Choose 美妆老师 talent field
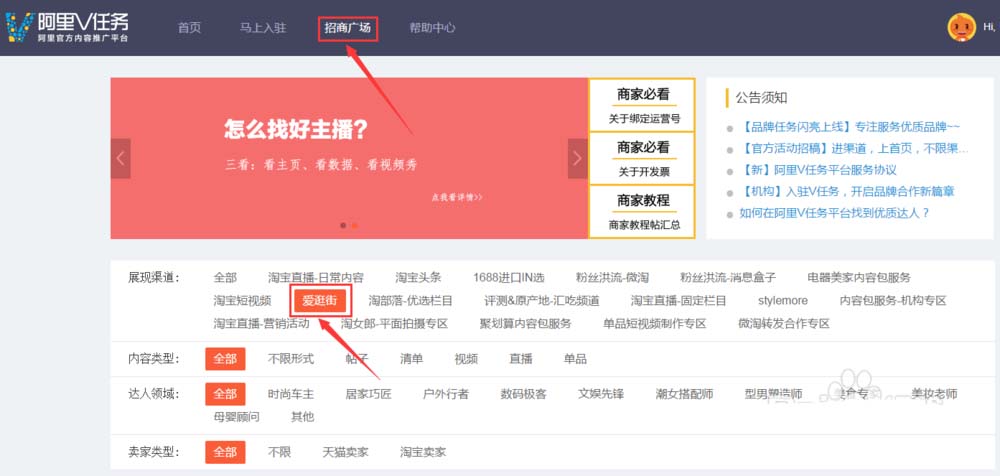The height and width of the screenshot is (476, 1000). click(x=934, y=394)
